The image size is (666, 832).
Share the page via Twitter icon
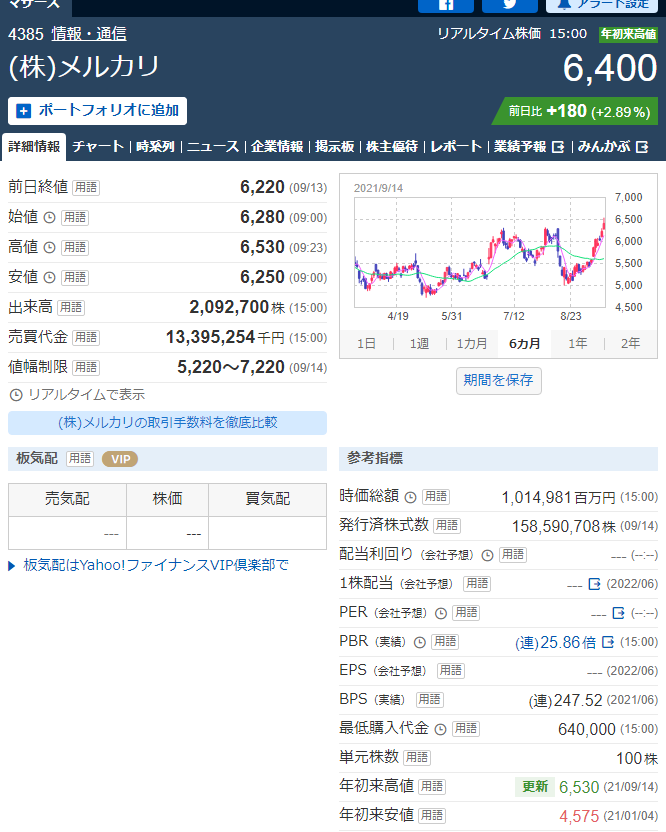[509, 5]
